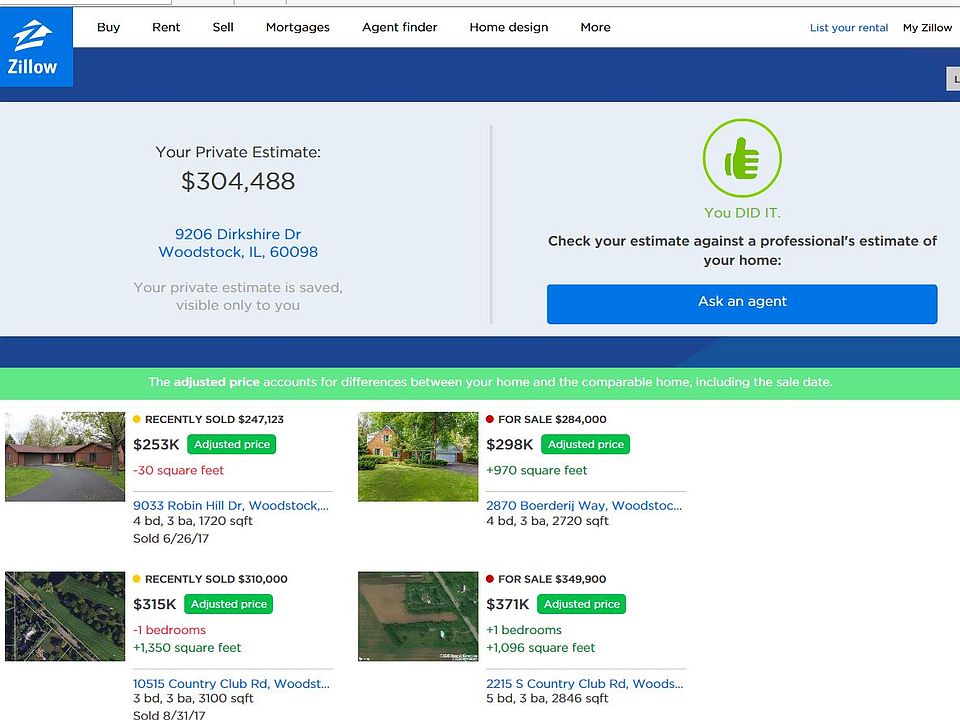Click the "+970 square feet" text
The image size is (960, 720).
(x=536, y=470)
